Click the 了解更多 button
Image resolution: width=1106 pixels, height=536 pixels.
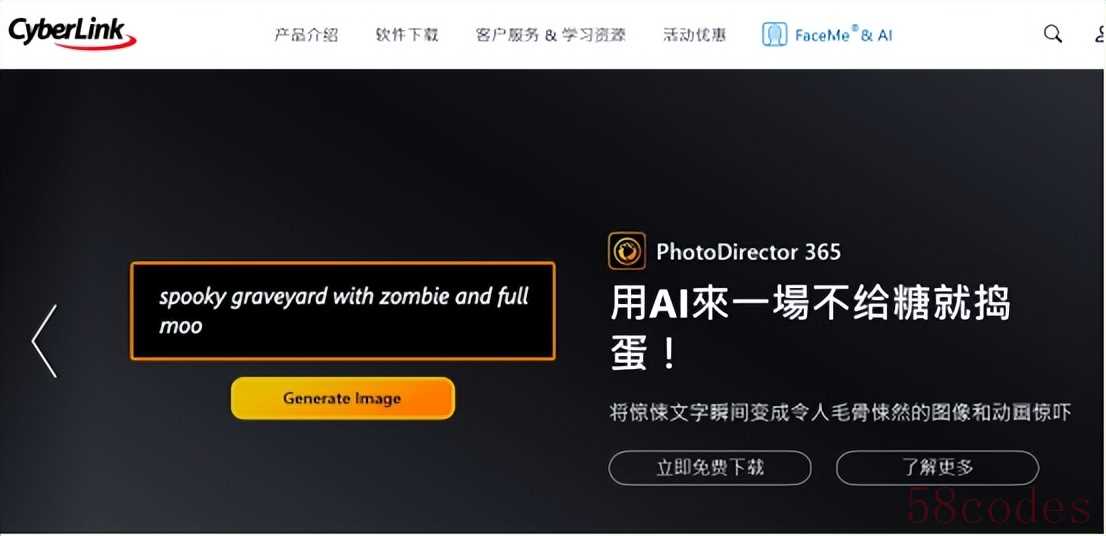point(937,468)
